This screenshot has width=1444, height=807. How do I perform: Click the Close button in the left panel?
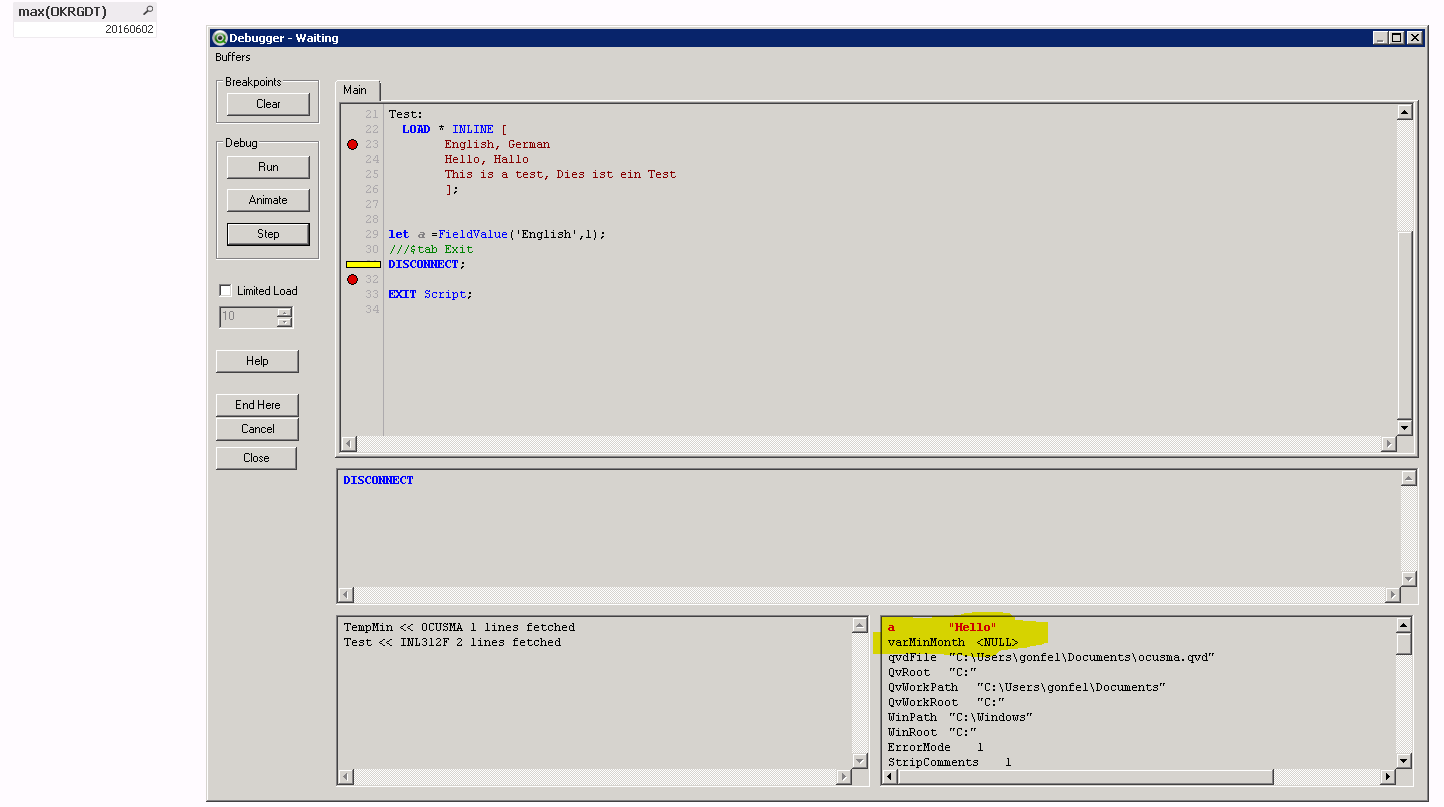(257, 458)
